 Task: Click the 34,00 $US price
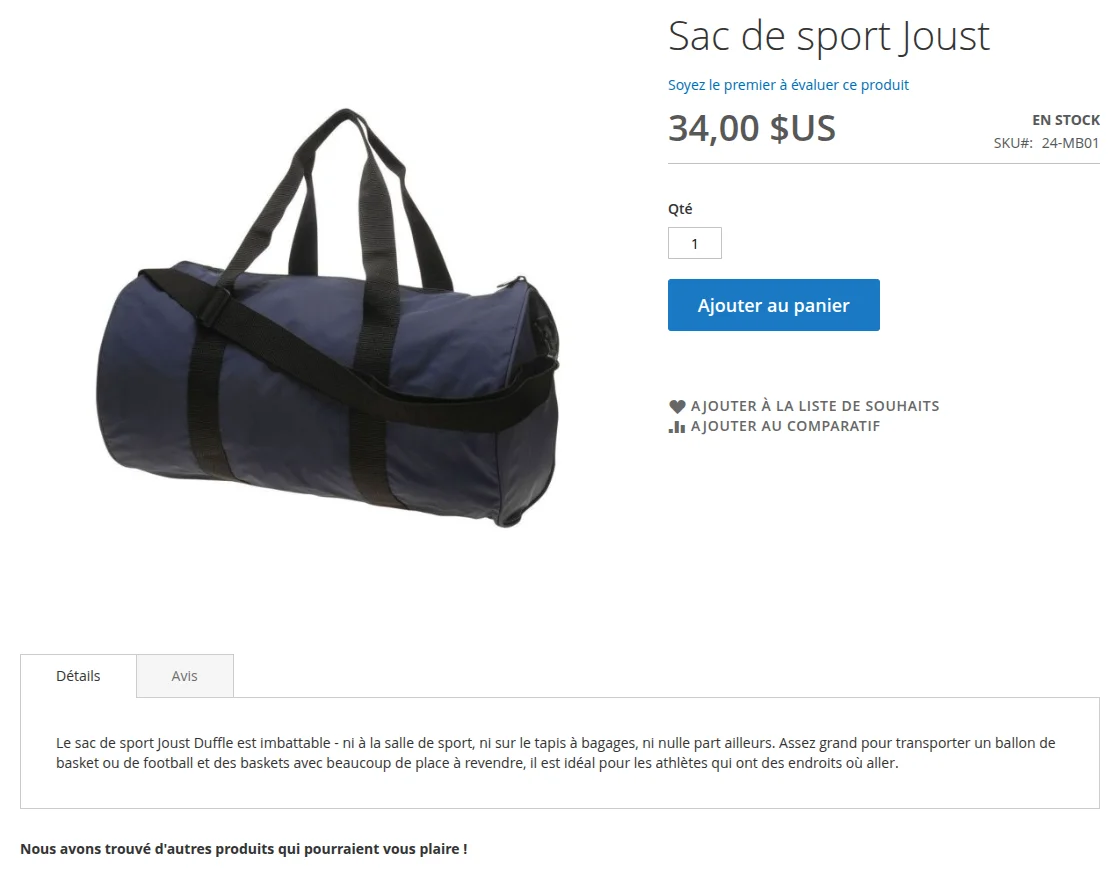click(x=751, y=129)
